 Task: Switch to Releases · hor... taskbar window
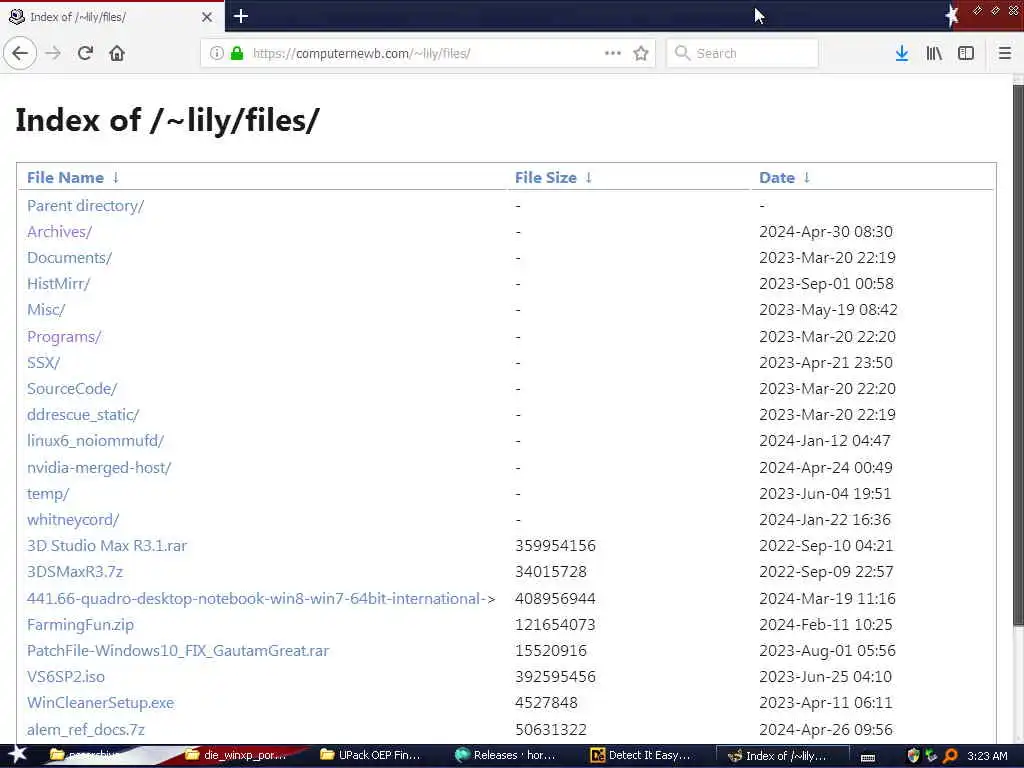click(x=505, y=756)
